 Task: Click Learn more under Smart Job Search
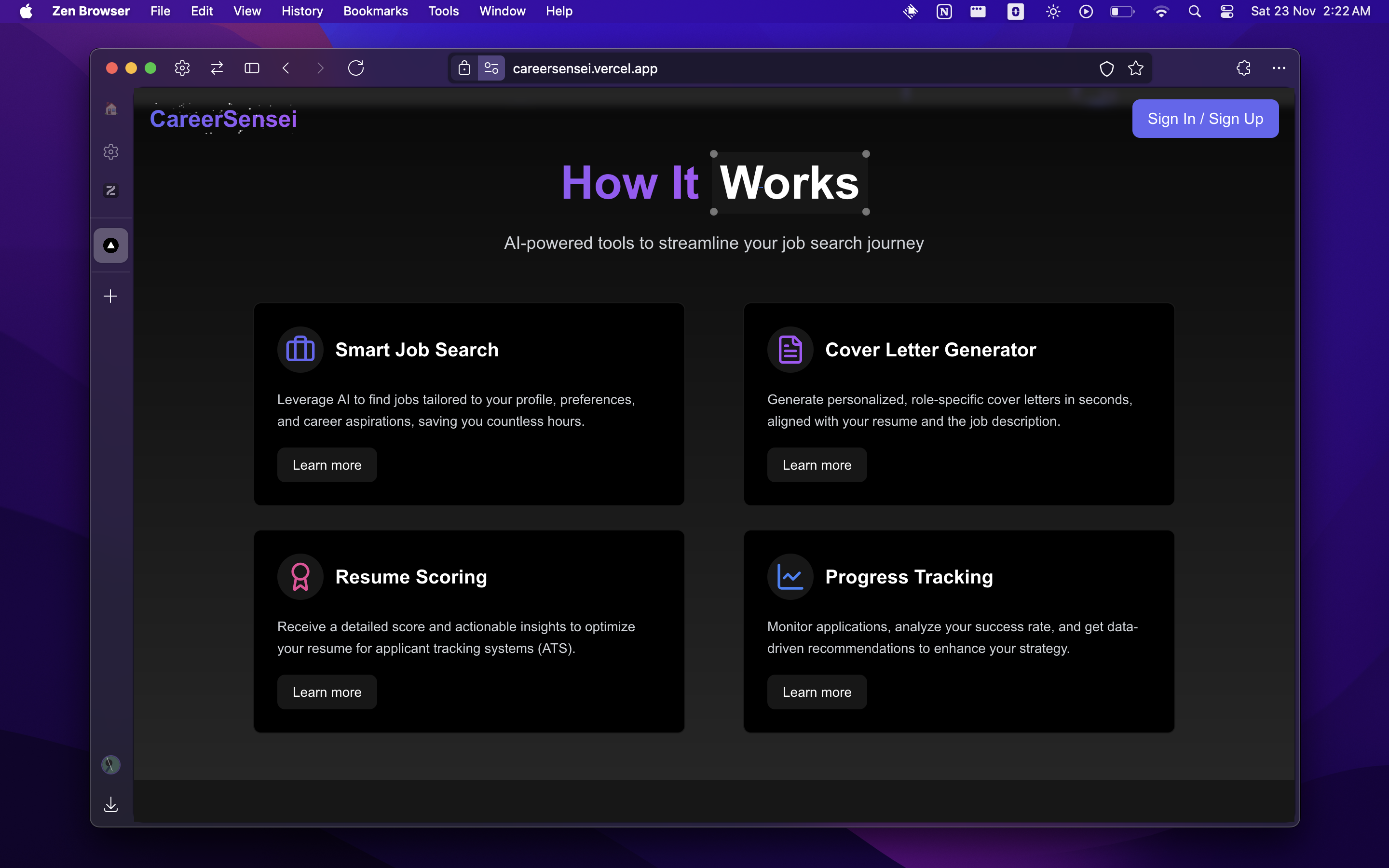[x=327, y=465]
